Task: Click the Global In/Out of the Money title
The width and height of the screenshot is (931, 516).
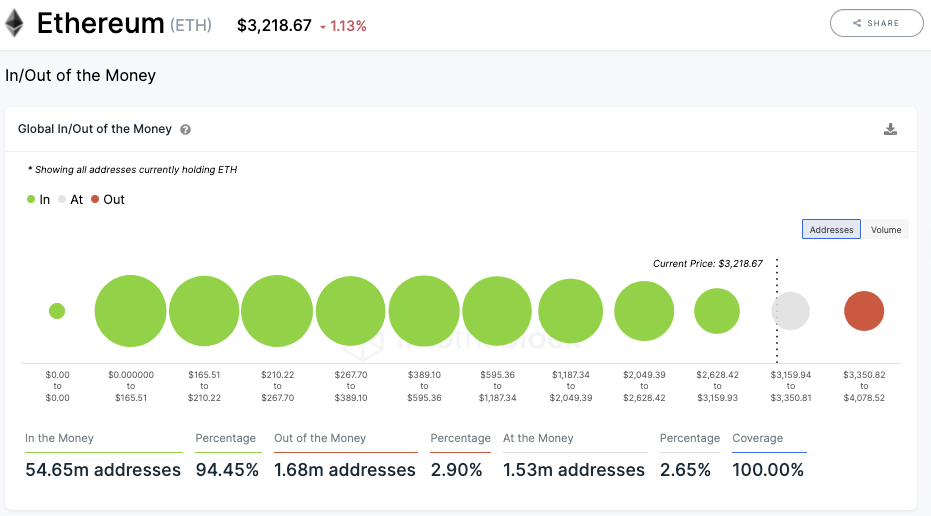Action: 94,129
